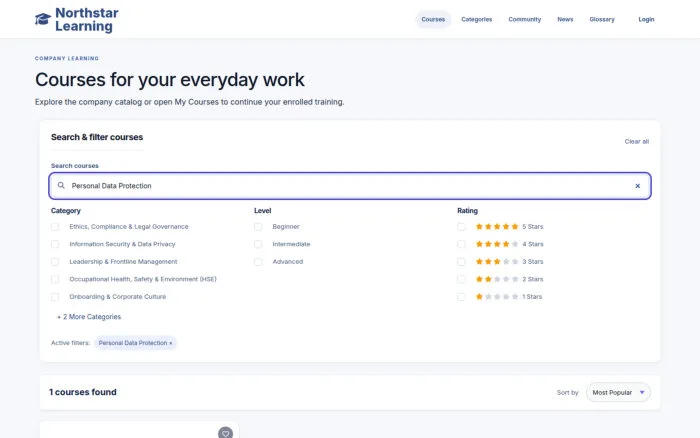Click the 'Rating' filter label

(x=467, y=211)
